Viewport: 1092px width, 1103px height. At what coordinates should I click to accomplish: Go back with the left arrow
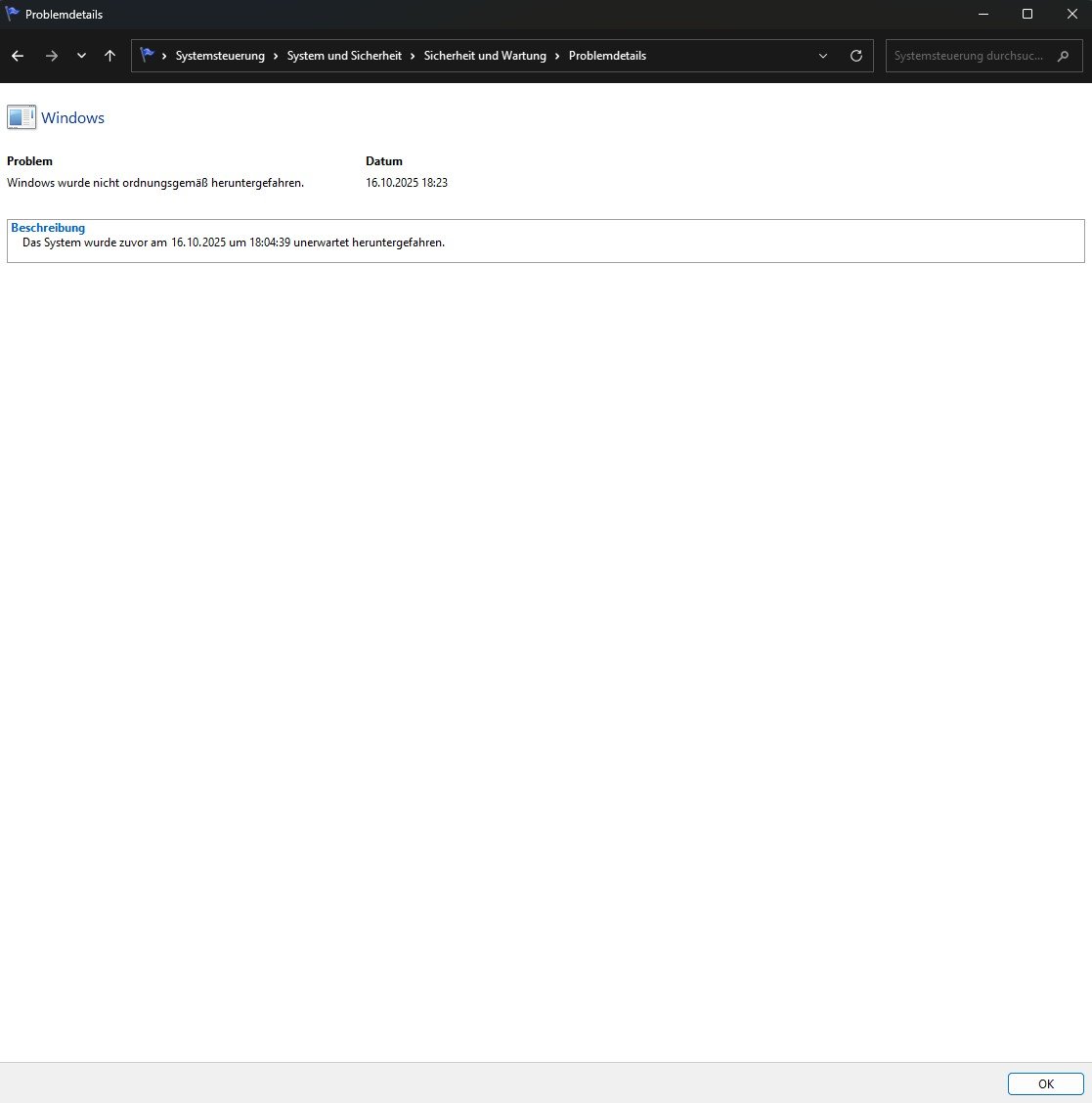18,56
